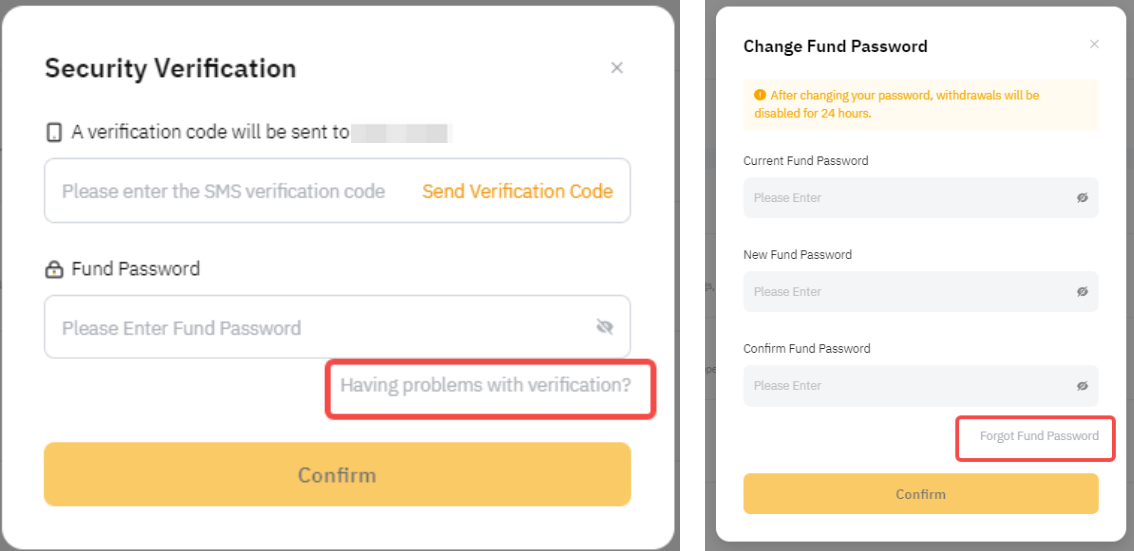Focus the Please Enter Fund Password field
The image size is (1134, 551).
pos(300,327)
